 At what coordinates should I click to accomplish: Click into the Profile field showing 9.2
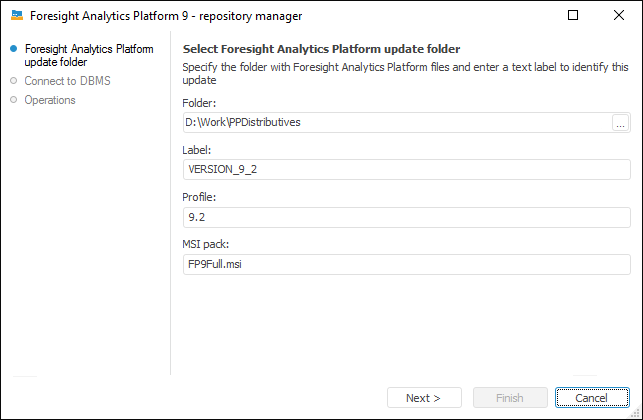[405, 217]
